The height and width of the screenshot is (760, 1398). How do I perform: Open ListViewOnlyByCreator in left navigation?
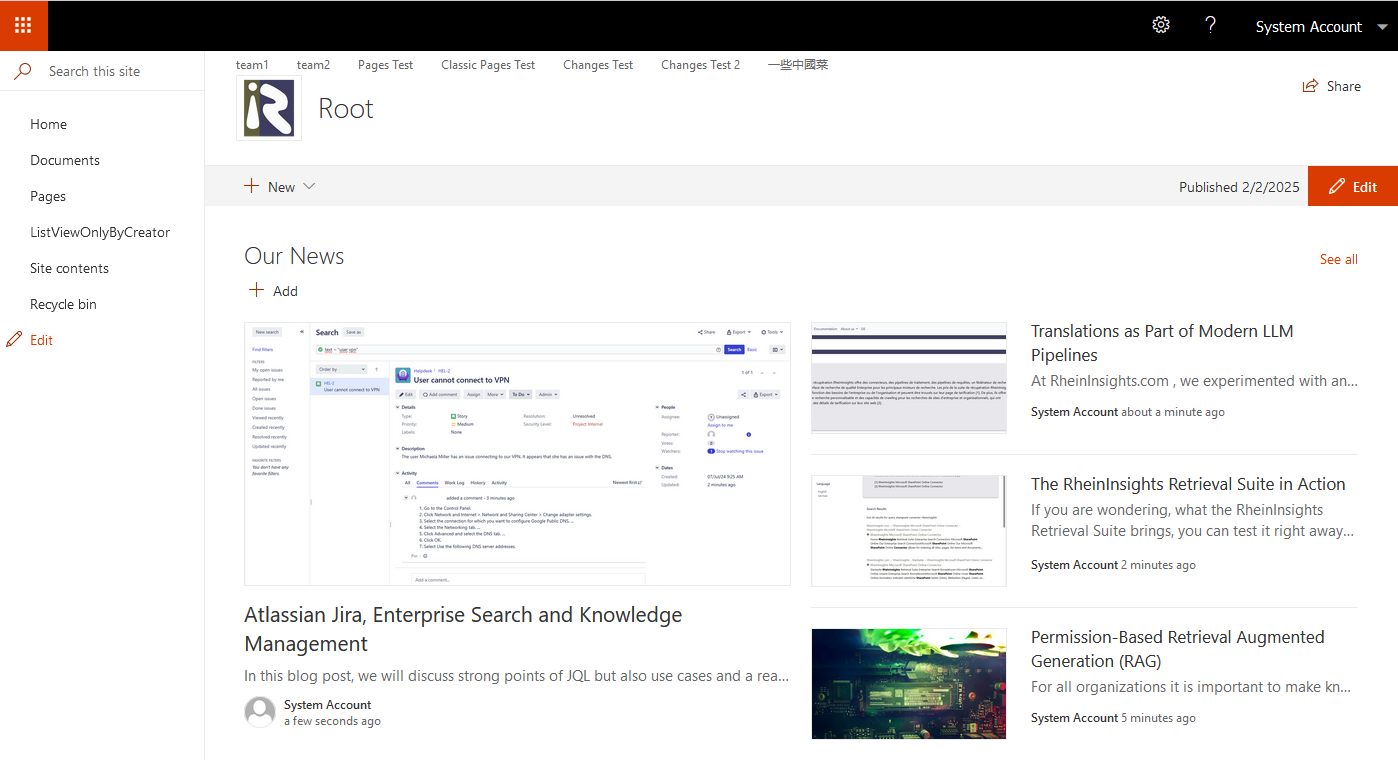click(x=102, y=232)
